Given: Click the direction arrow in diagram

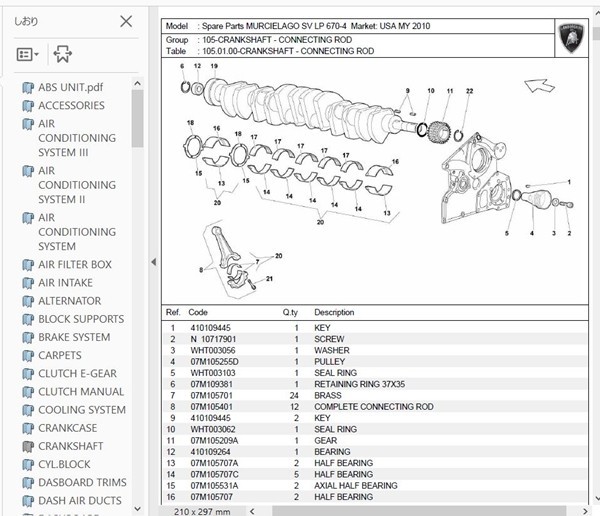Looking at the screenshot, I should tap(539, 86).
